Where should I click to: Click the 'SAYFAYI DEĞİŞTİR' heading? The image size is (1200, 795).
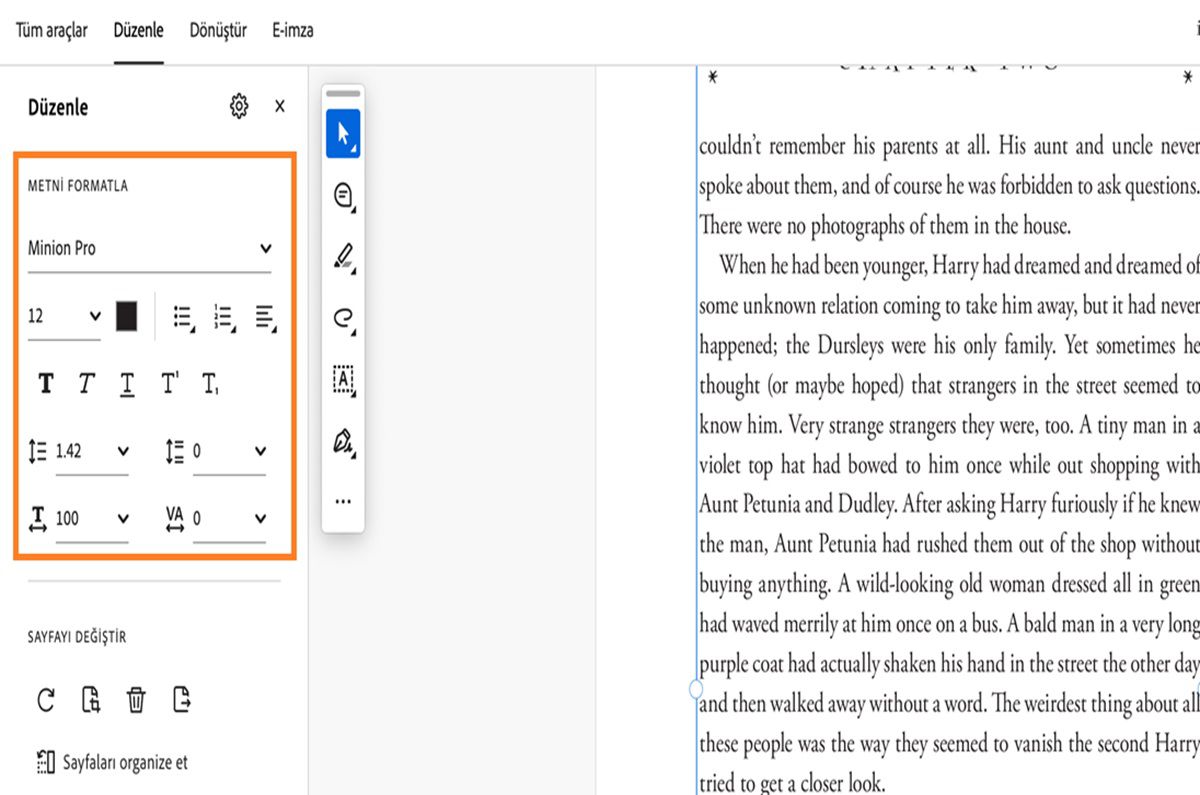77,637
